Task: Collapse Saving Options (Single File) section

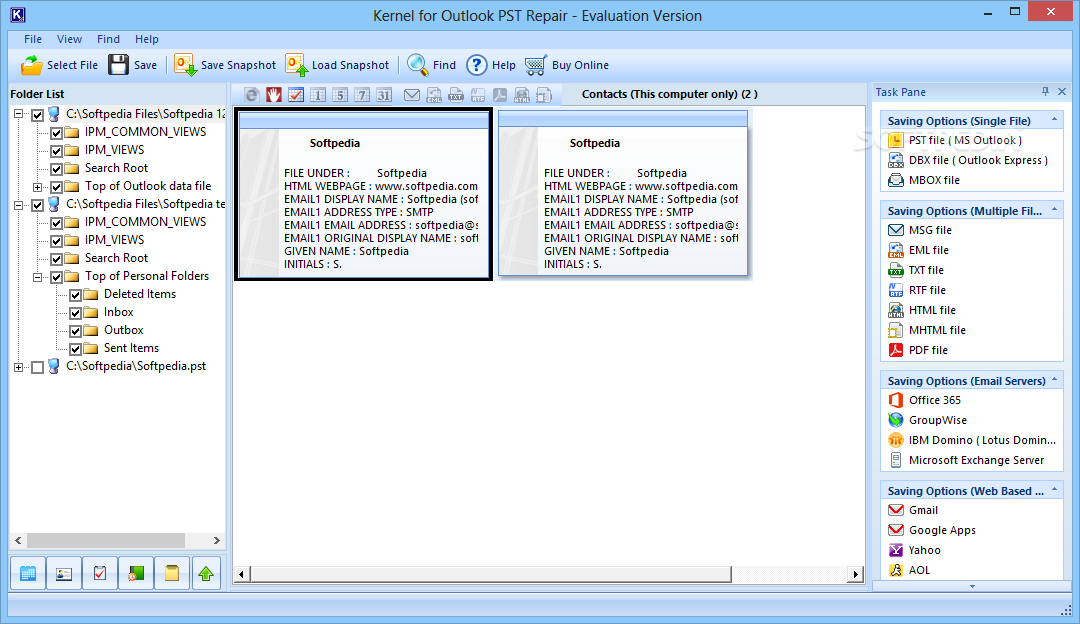Action: pyautogui.click(x=1054, y=120)
